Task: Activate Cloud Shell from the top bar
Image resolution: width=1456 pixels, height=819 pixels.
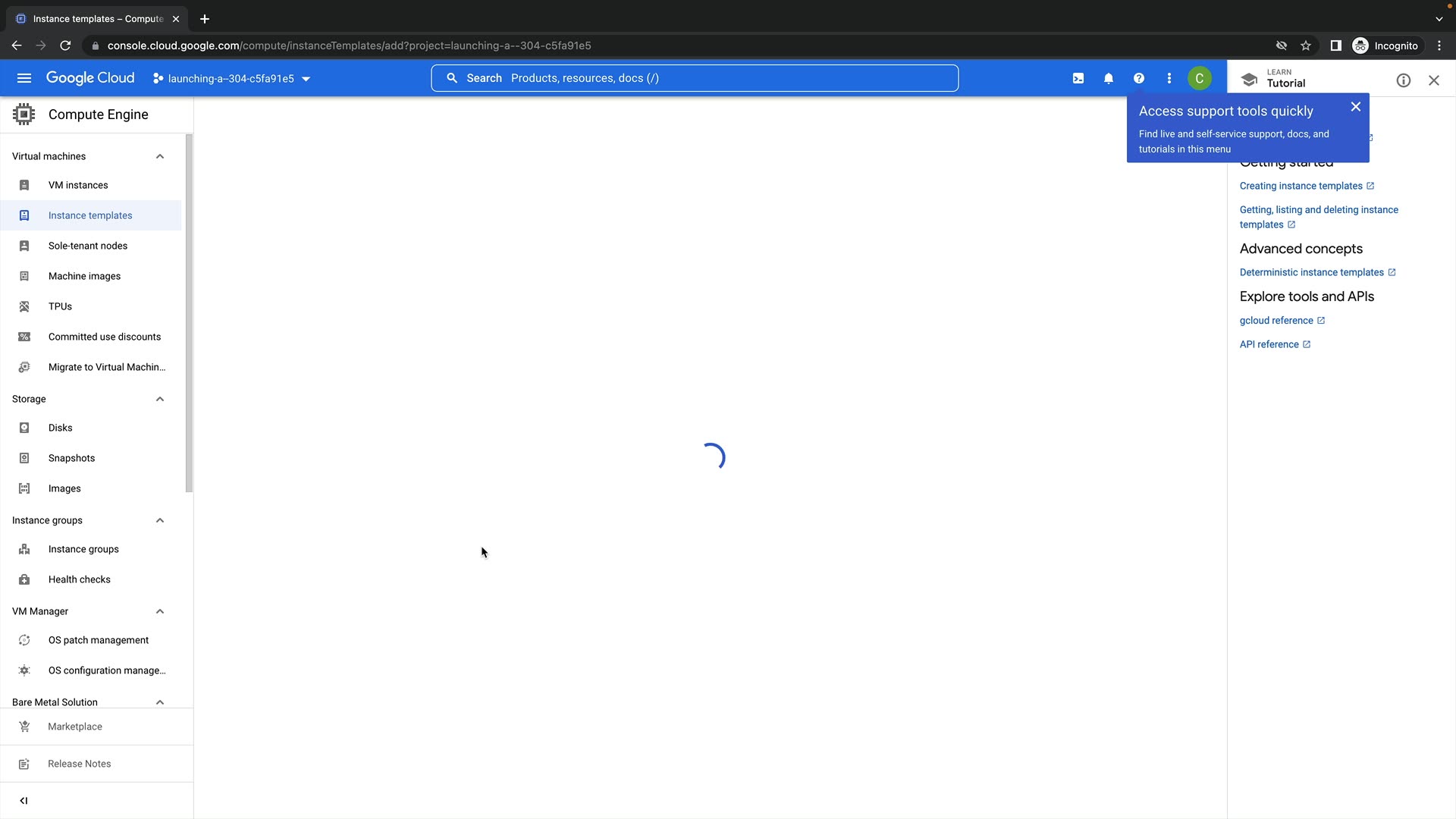Action: tap(1078, 78)
